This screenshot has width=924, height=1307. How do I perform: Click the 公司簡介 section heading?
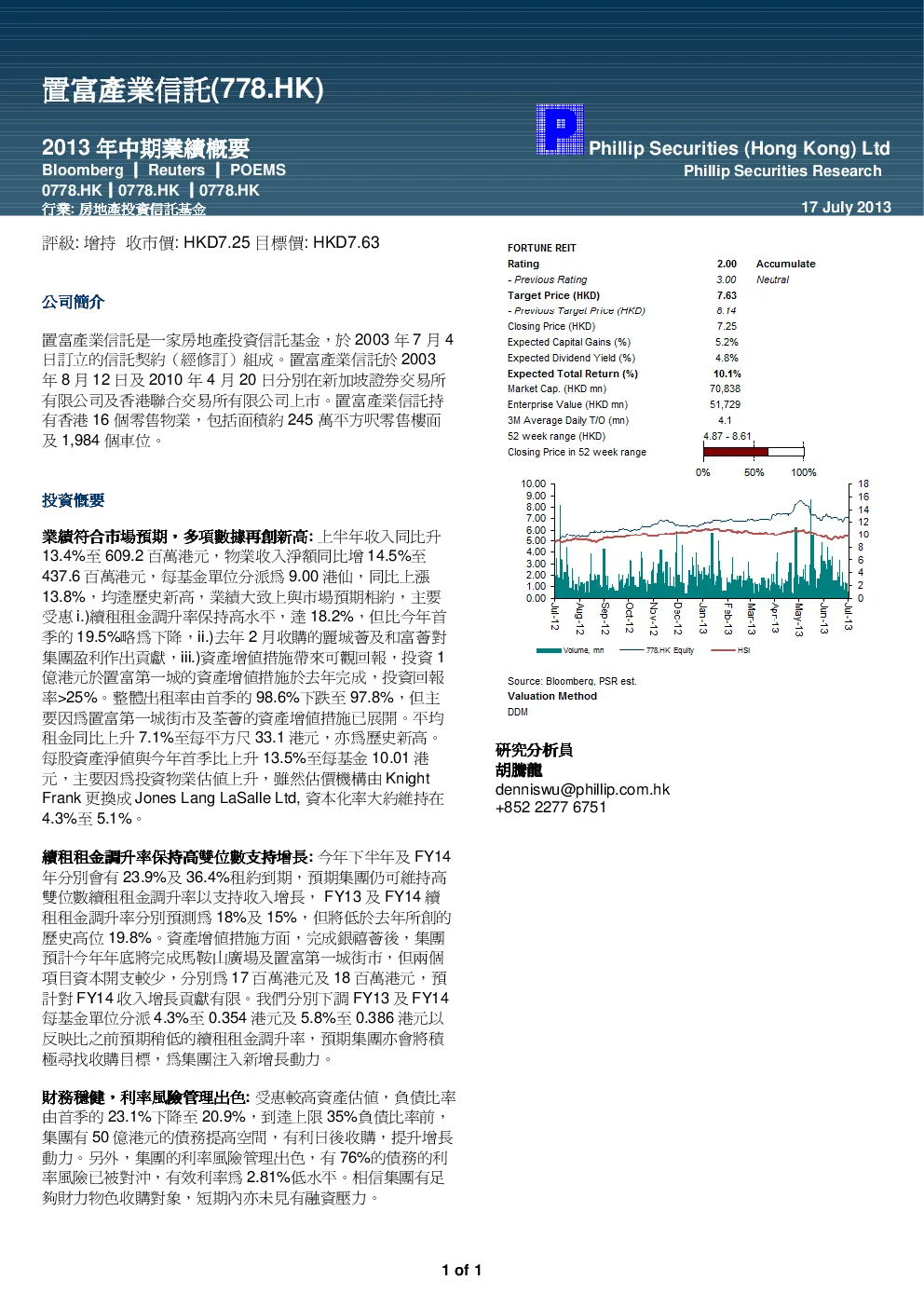73,302
